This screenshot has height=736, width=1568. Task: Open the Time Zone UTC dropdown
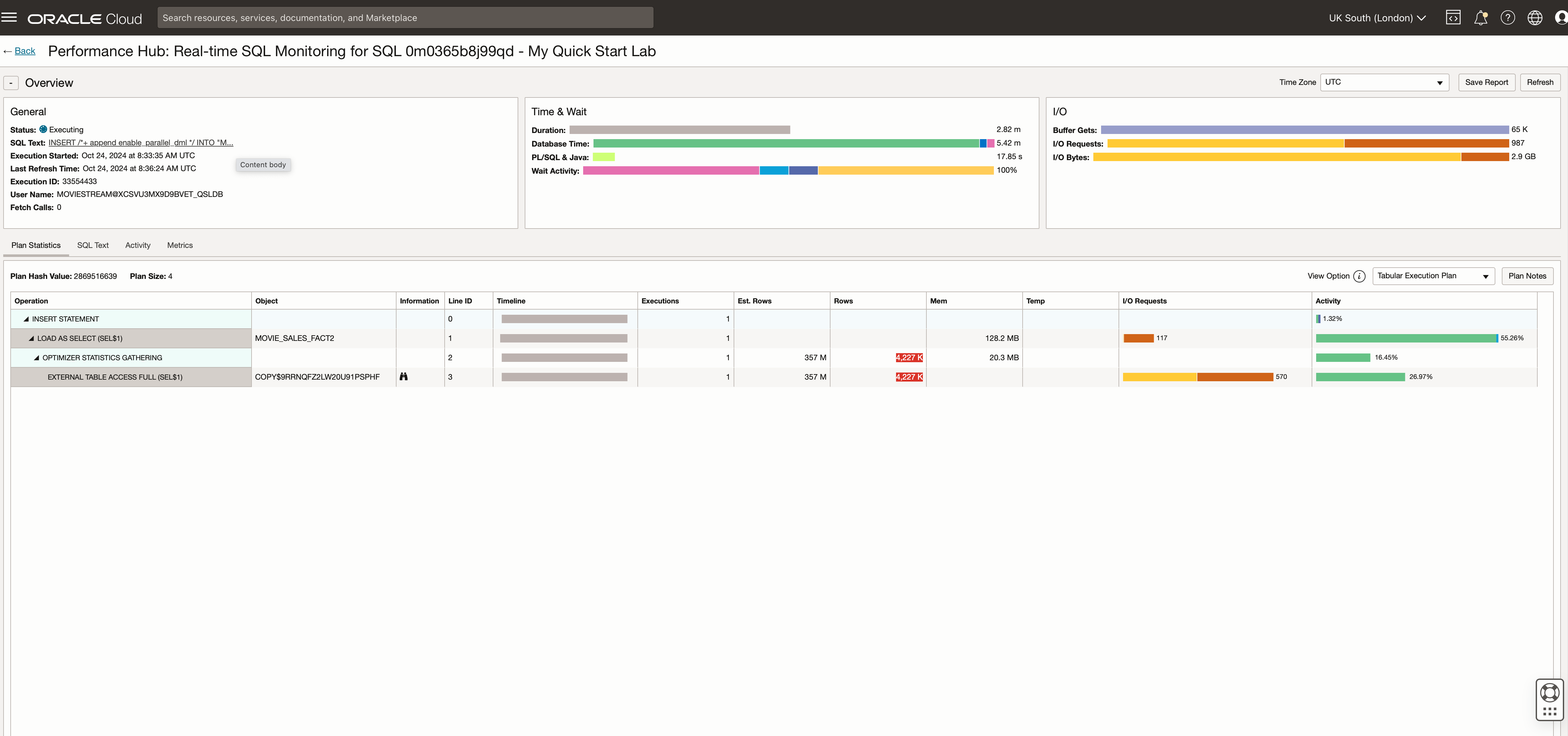coord(1384,82)
